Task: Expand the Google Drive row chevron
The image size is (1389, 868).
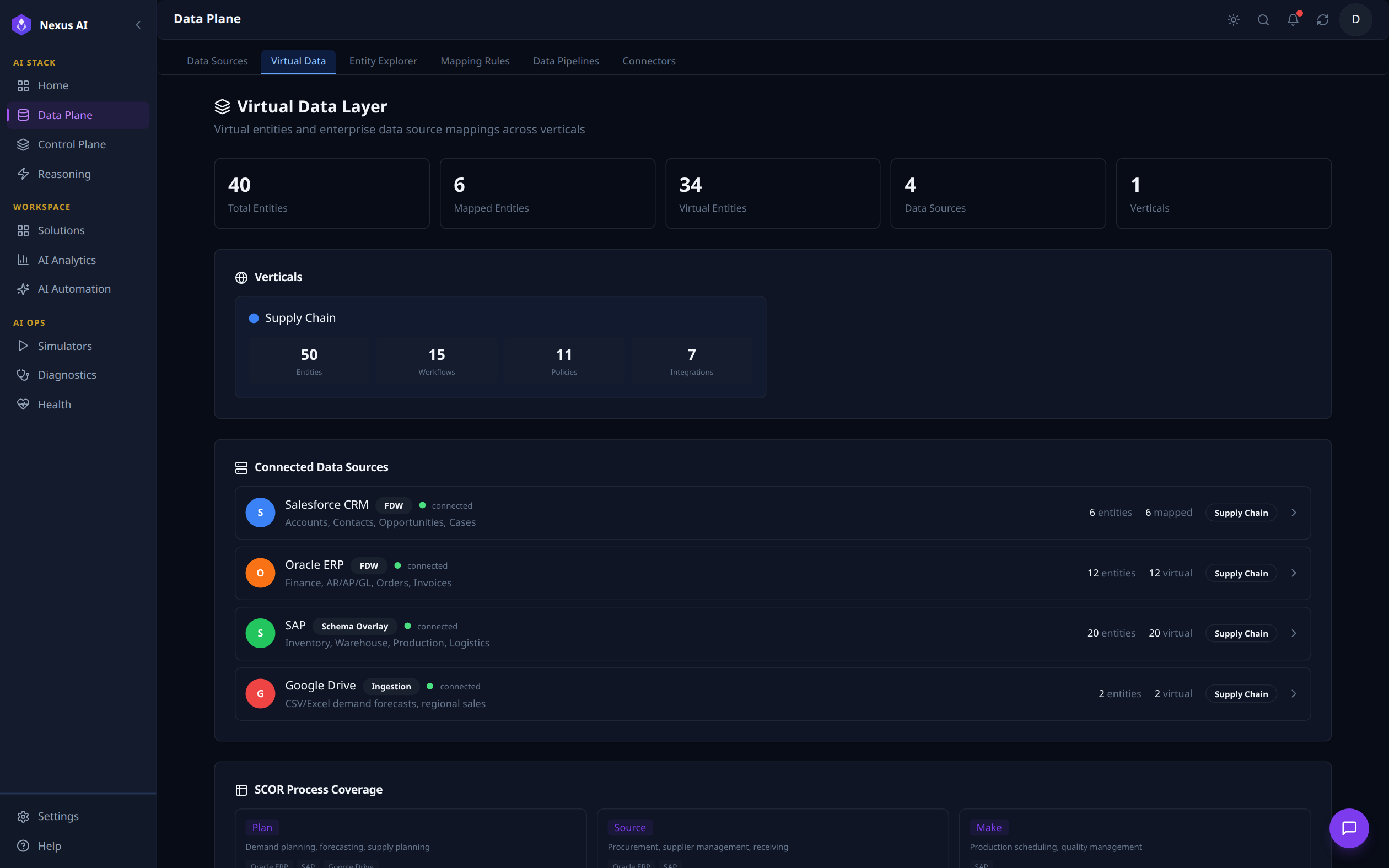Action: pos(1294,693)
